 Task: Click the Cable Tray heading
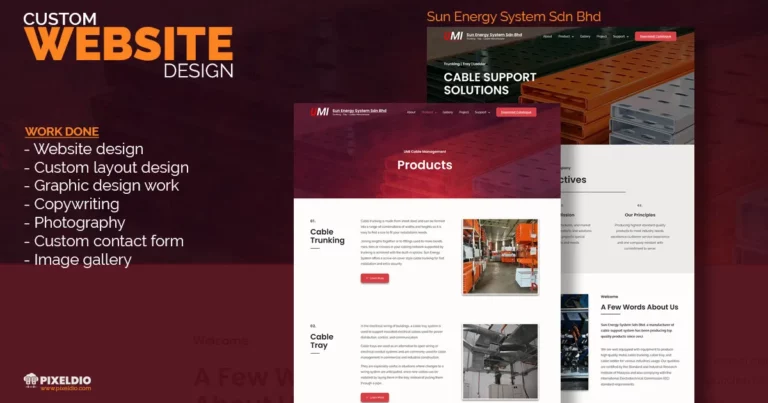322,341
